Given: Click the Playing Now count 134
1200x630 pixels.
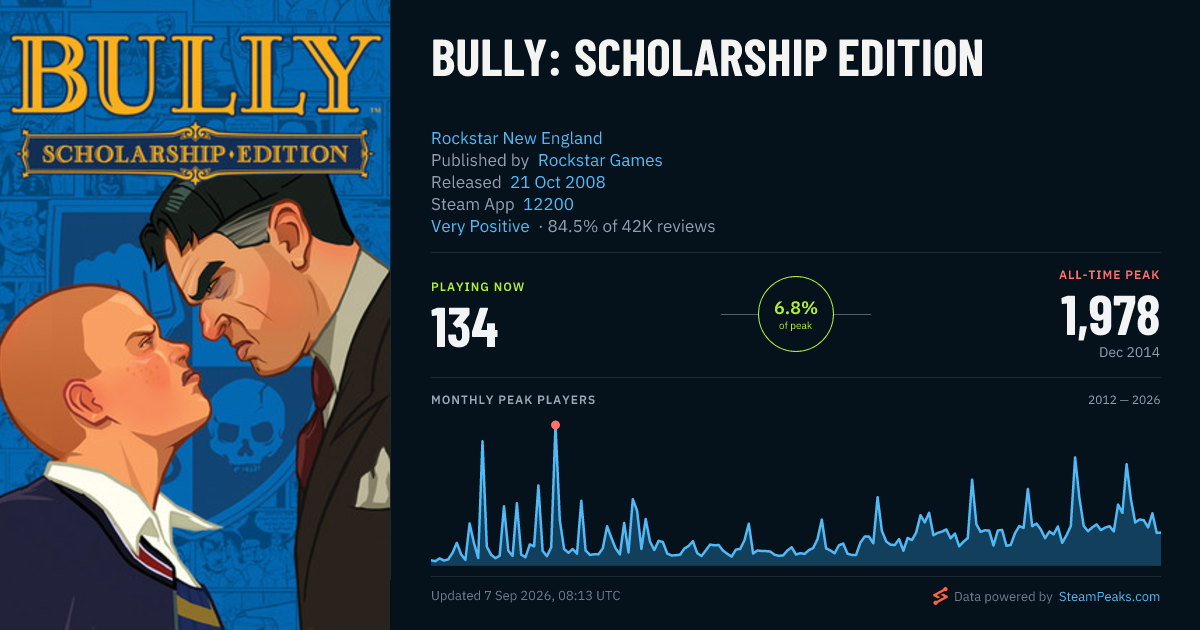Looking at the screenshot, I should (464, 326).
